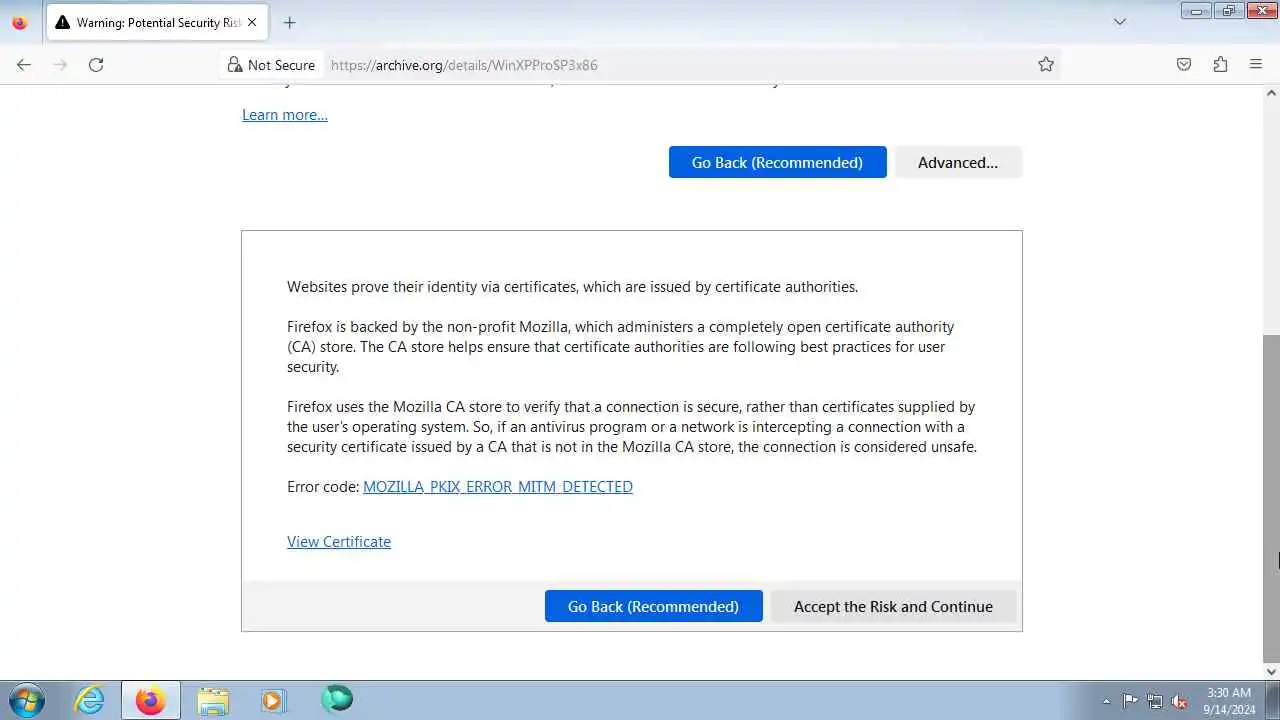
Task: Open the teal round taskbar application icon
Action: [x=337, y=698]
